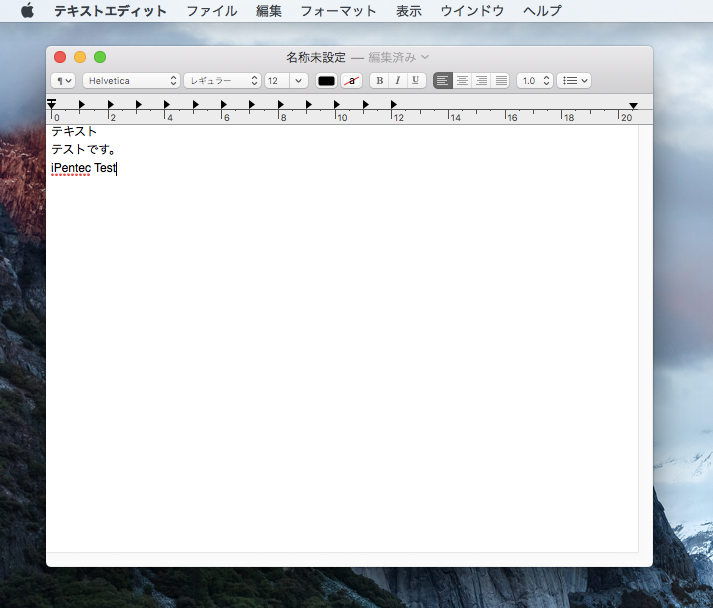Align text right
Viewport: 713px width, 608px height.
click(x=481, y=80)
